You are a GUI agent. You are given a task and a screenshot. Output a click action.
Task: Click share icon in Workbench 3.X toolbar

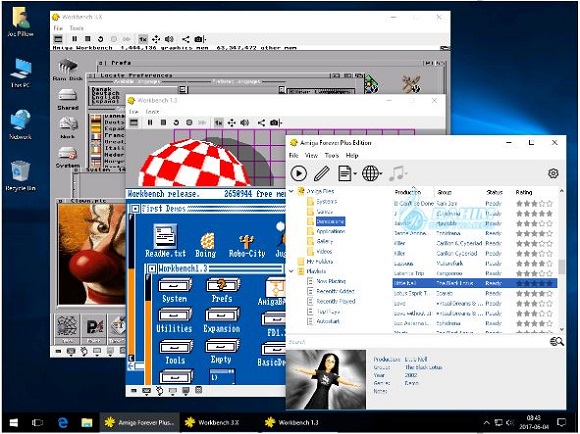(x=186, y=39)
